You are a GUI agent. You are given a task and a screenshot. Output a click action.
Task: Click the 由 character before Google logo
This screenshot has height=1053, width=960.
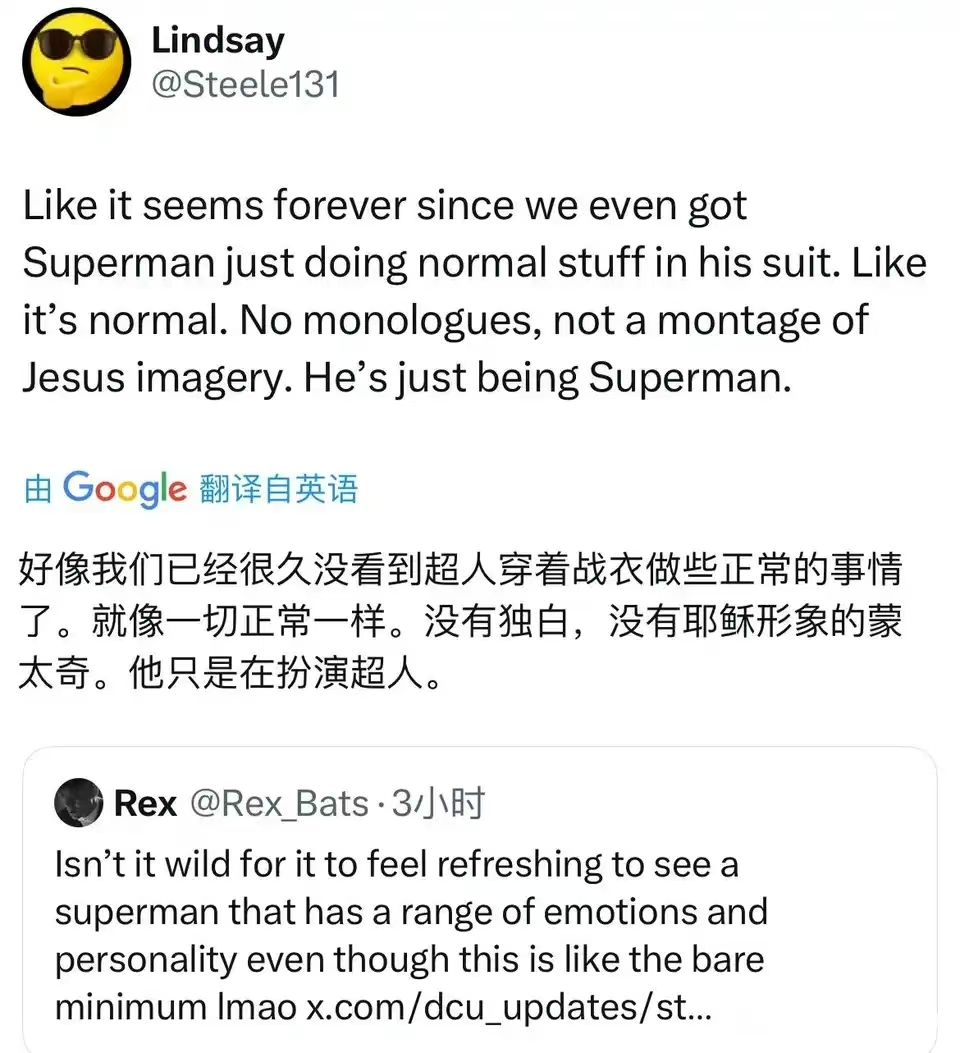pos(37,489)
